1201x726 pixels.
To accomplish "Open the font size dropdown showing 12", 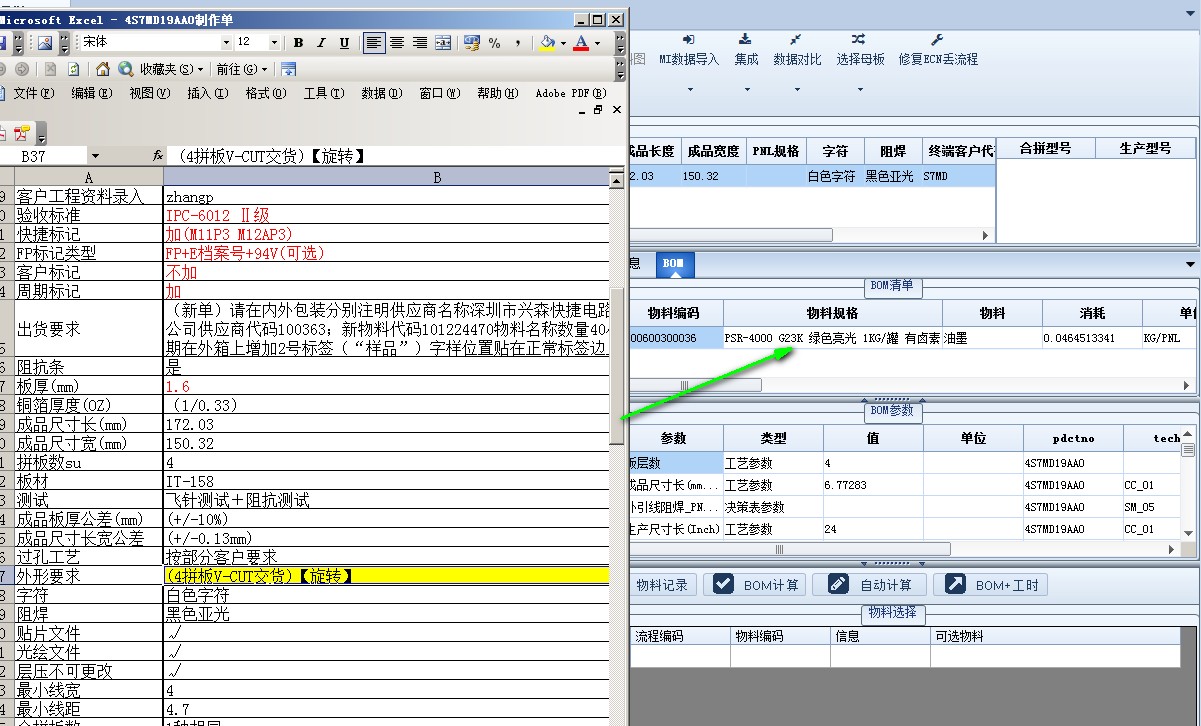I will click(x=274, y=42).
